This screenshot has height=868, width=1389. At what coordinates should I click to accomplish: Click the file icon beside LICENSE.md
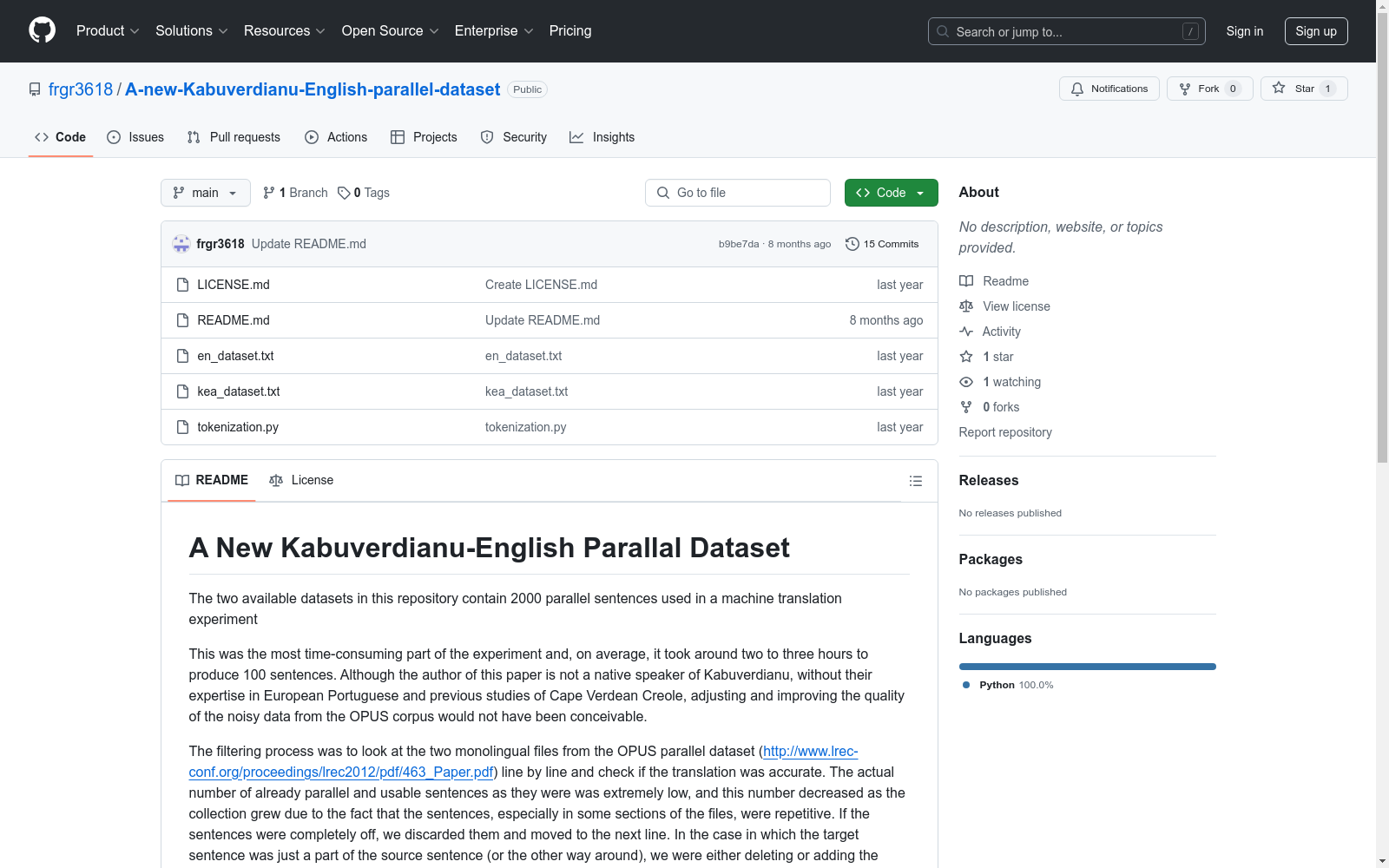(182, 285)
